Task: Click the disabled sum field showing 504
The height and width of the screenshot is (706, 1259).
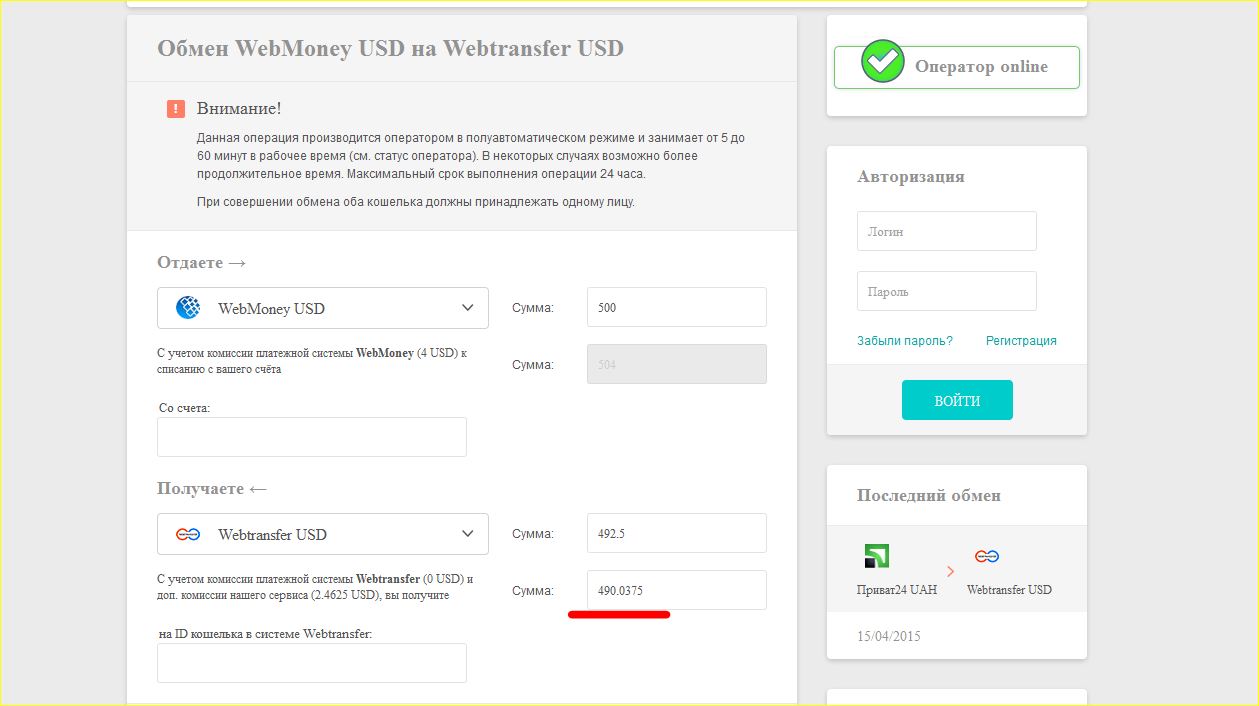Action: tap(677, 364)
